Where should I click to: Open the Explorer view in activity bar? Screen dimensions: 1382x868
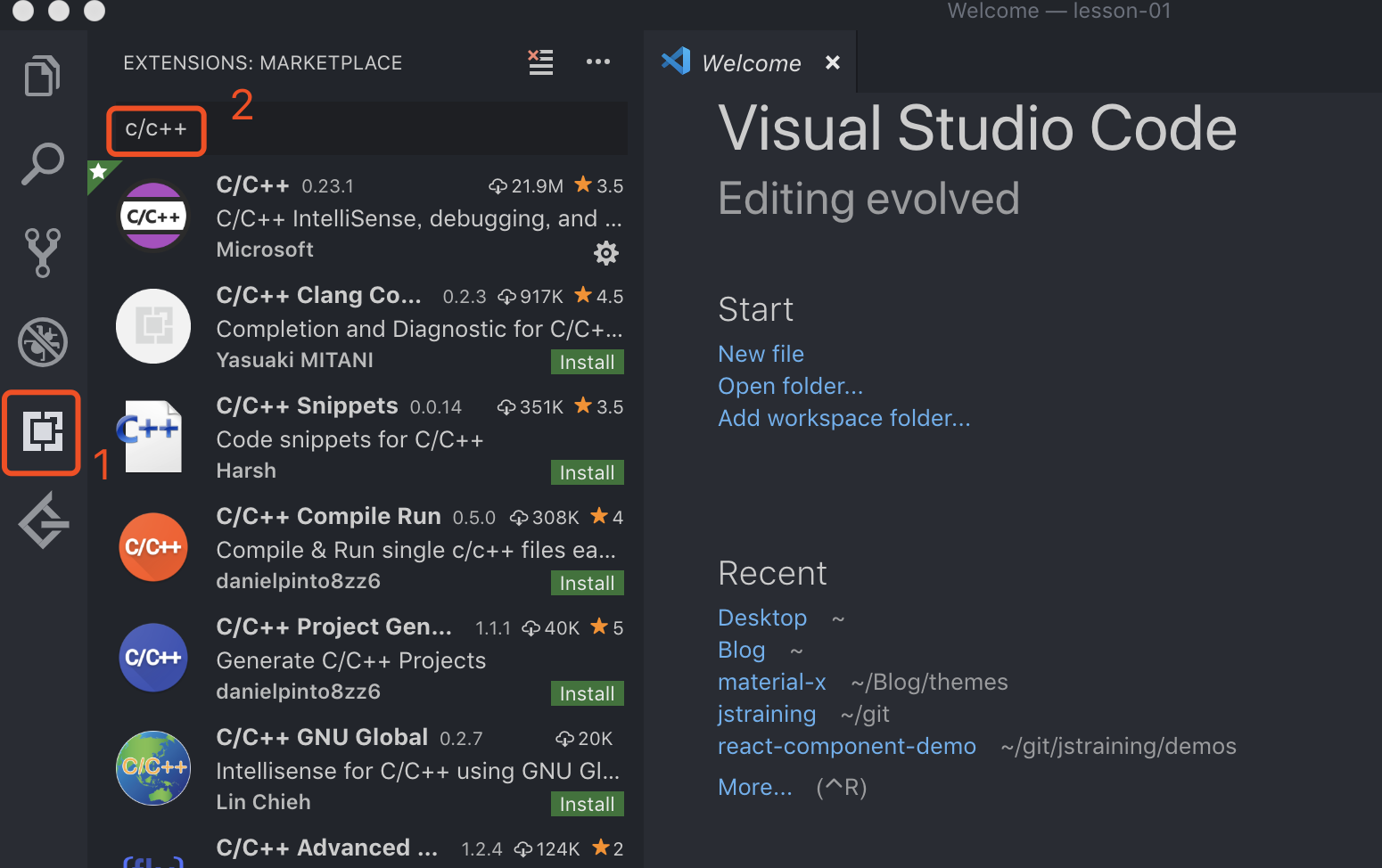[42, 76]
